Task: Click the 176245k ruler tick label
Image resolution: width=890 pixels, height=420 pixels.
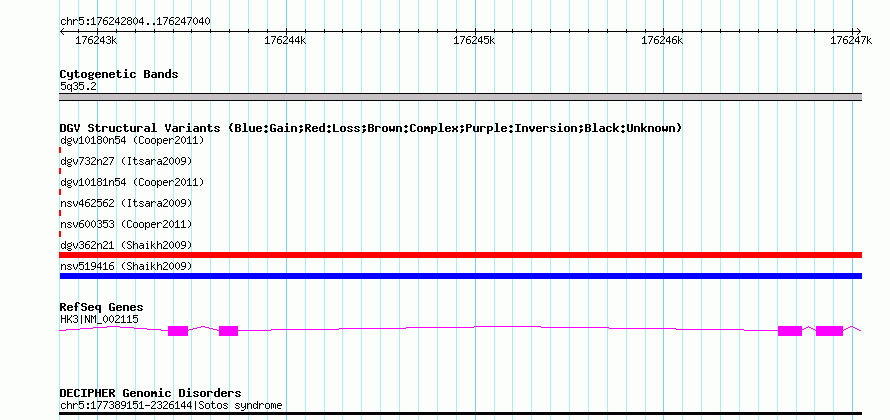Action: tap(474, 40)
